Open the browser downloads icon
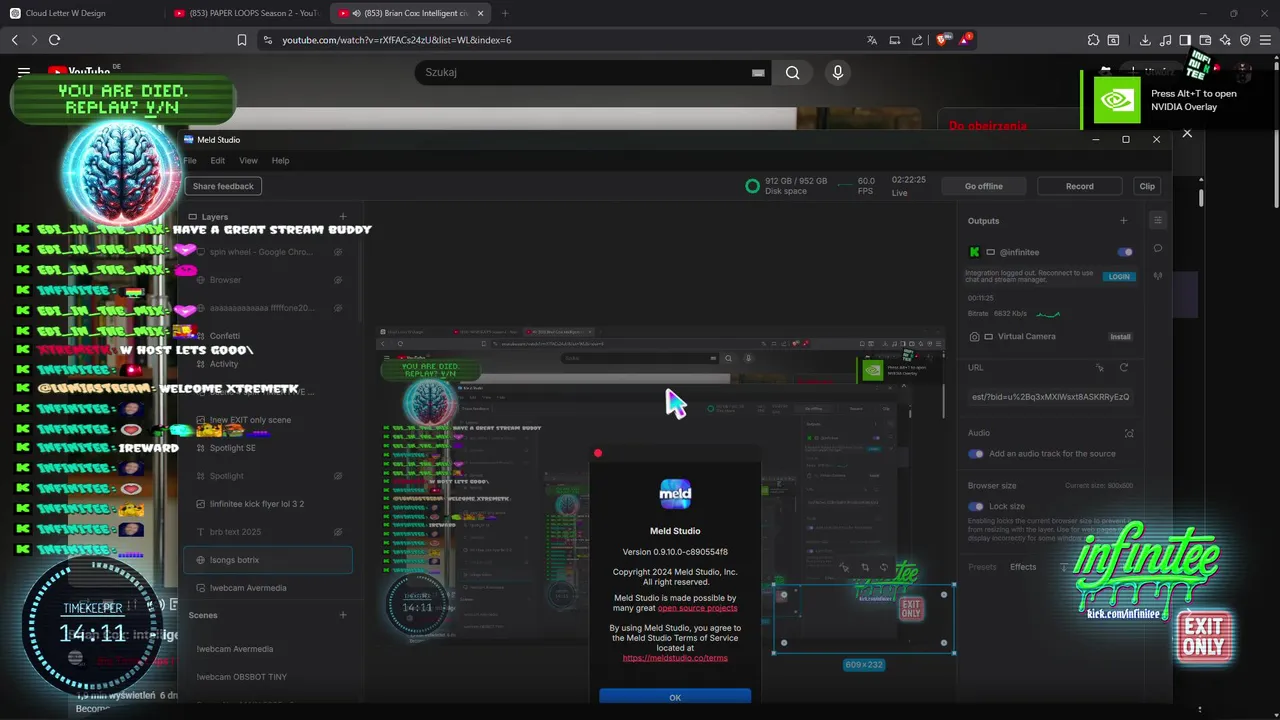 [1145, 40]
